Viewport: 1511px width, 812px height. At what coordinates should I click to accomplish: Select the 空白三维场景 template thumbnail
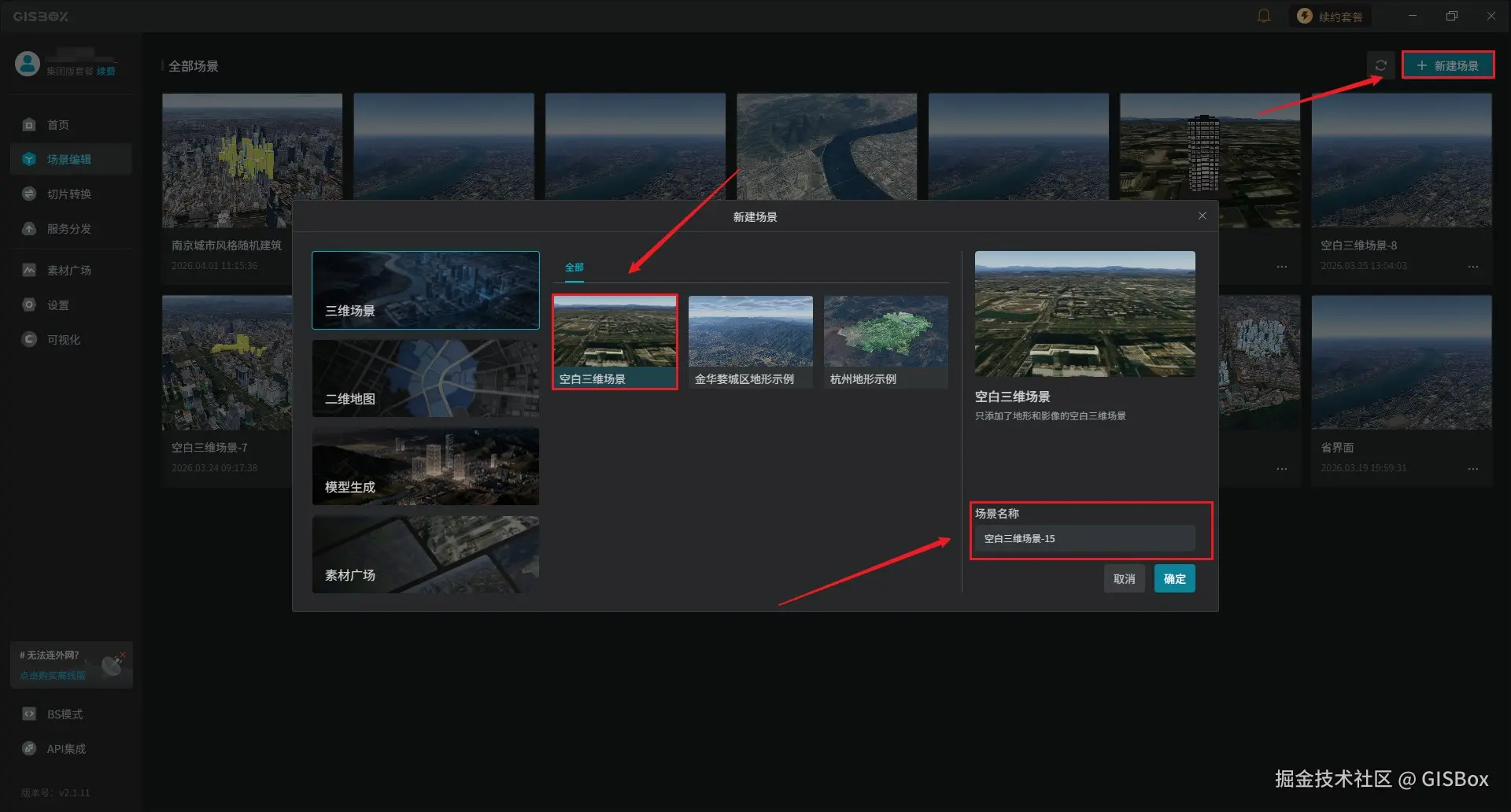click(615, 341)
